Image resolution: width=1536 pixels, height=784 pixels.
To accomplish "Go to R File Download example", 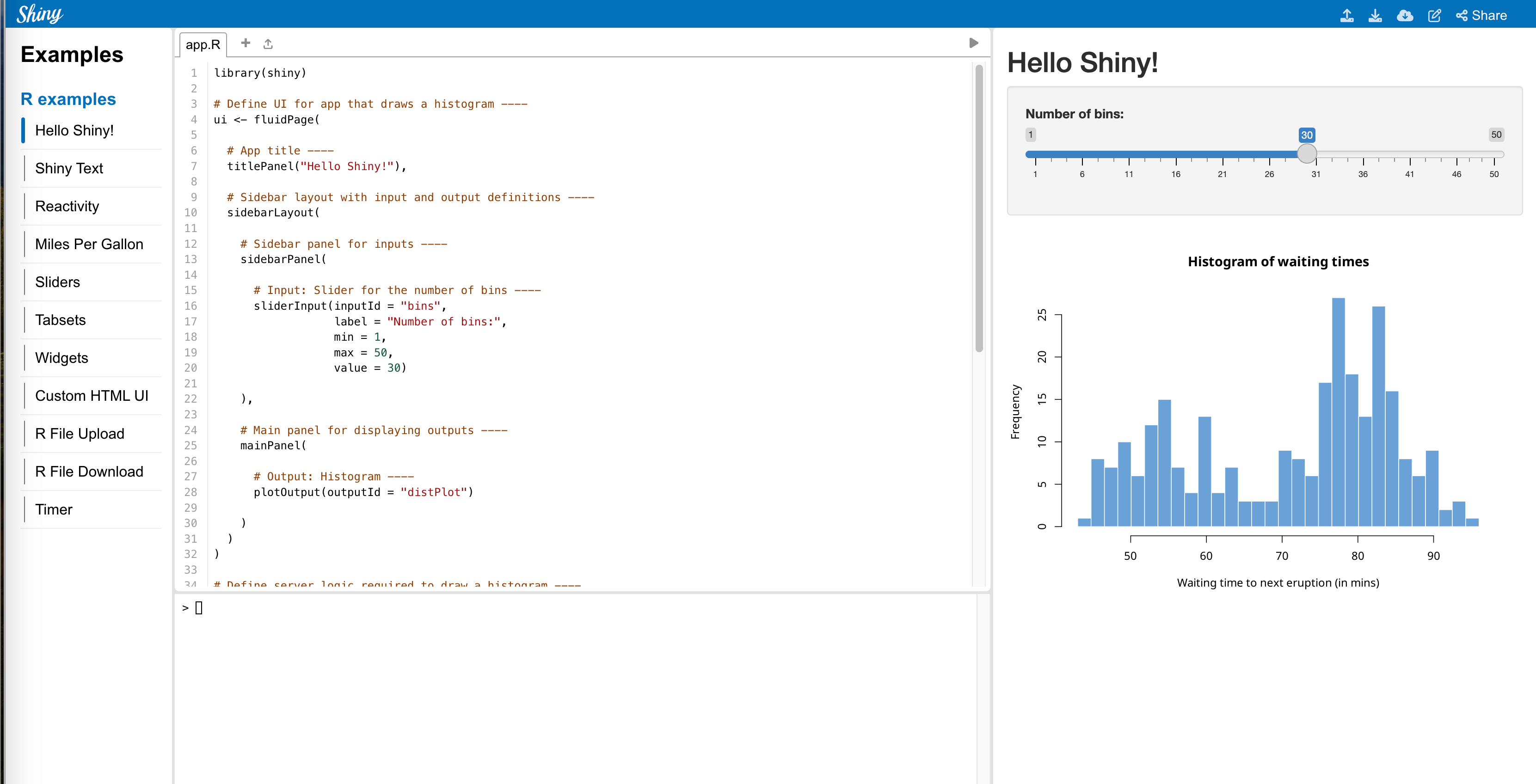I will [89, 471].
